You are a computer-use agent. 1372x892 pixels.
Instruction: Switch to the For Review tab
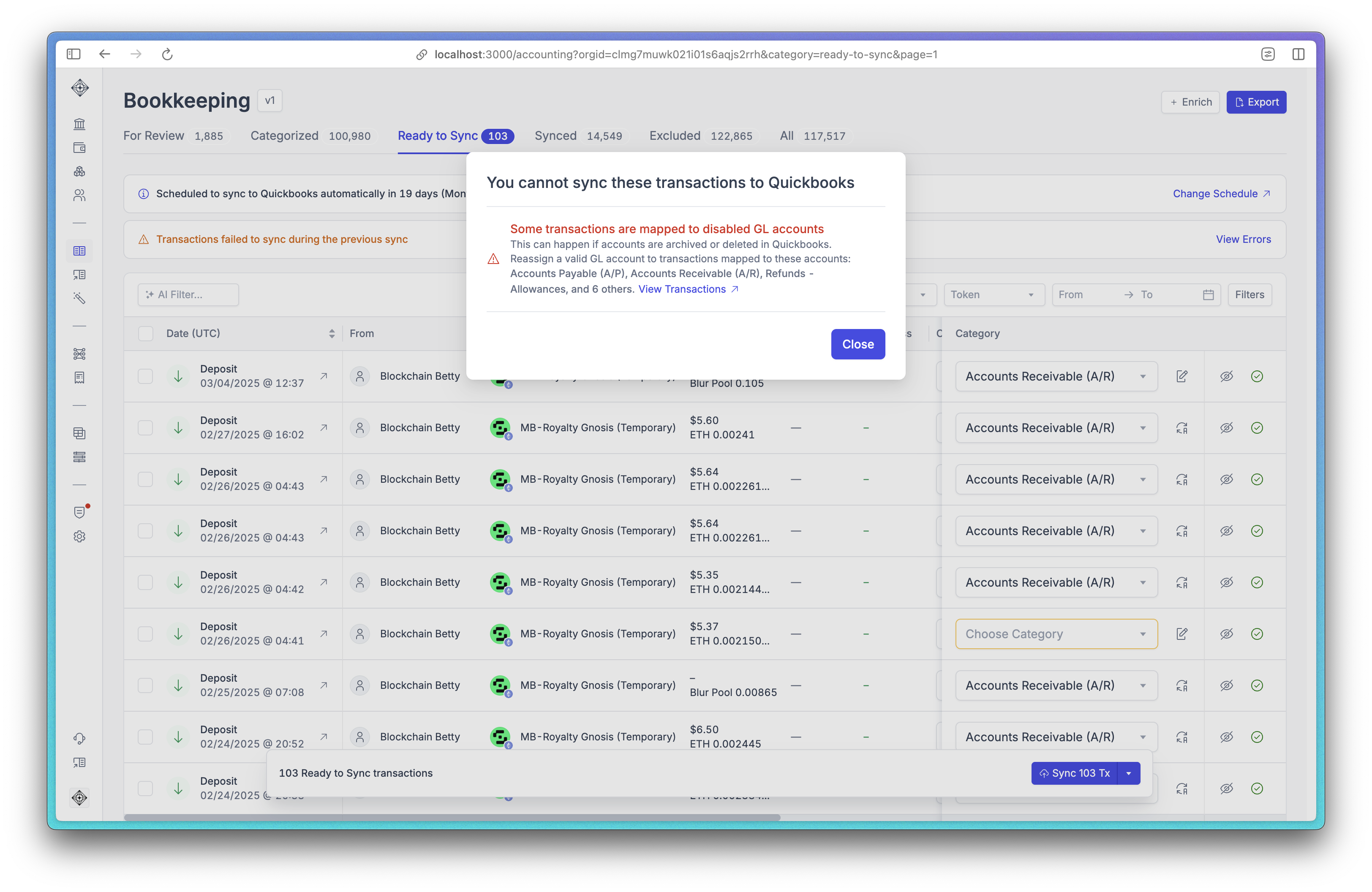click(154, 136)
